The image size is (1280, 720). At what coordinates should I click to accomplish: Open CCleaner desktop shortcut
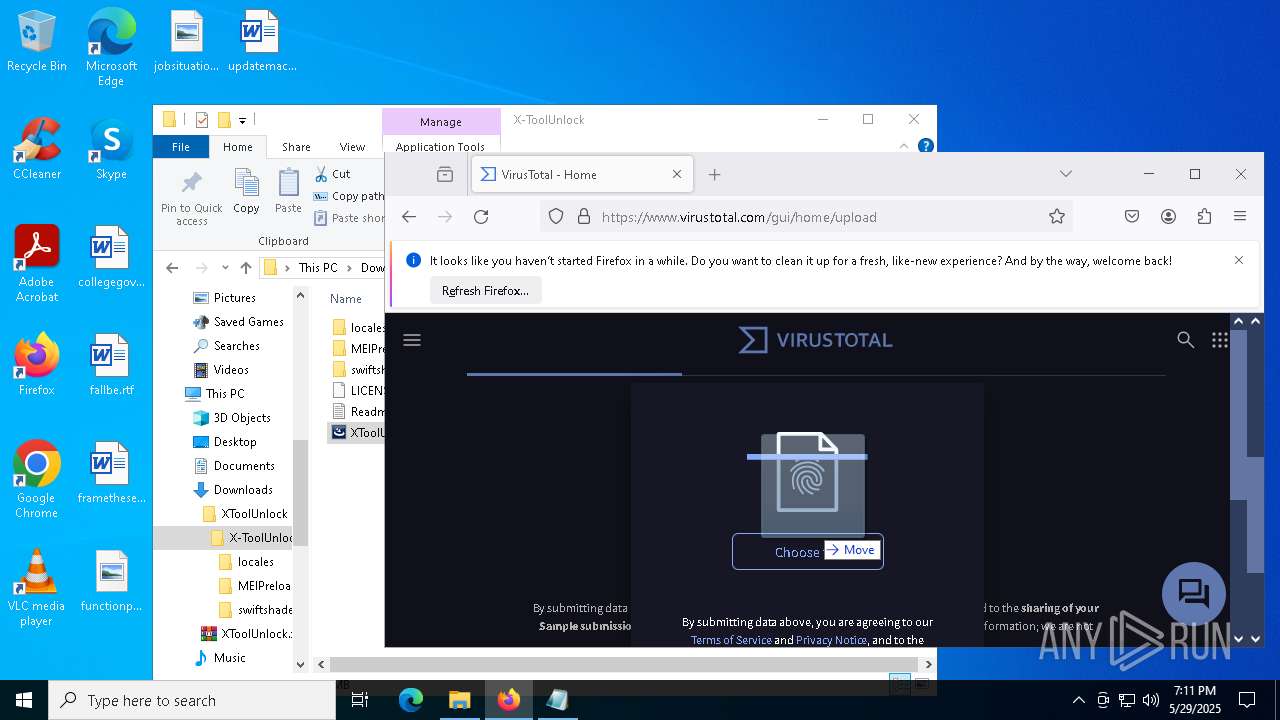click(37, 149)
